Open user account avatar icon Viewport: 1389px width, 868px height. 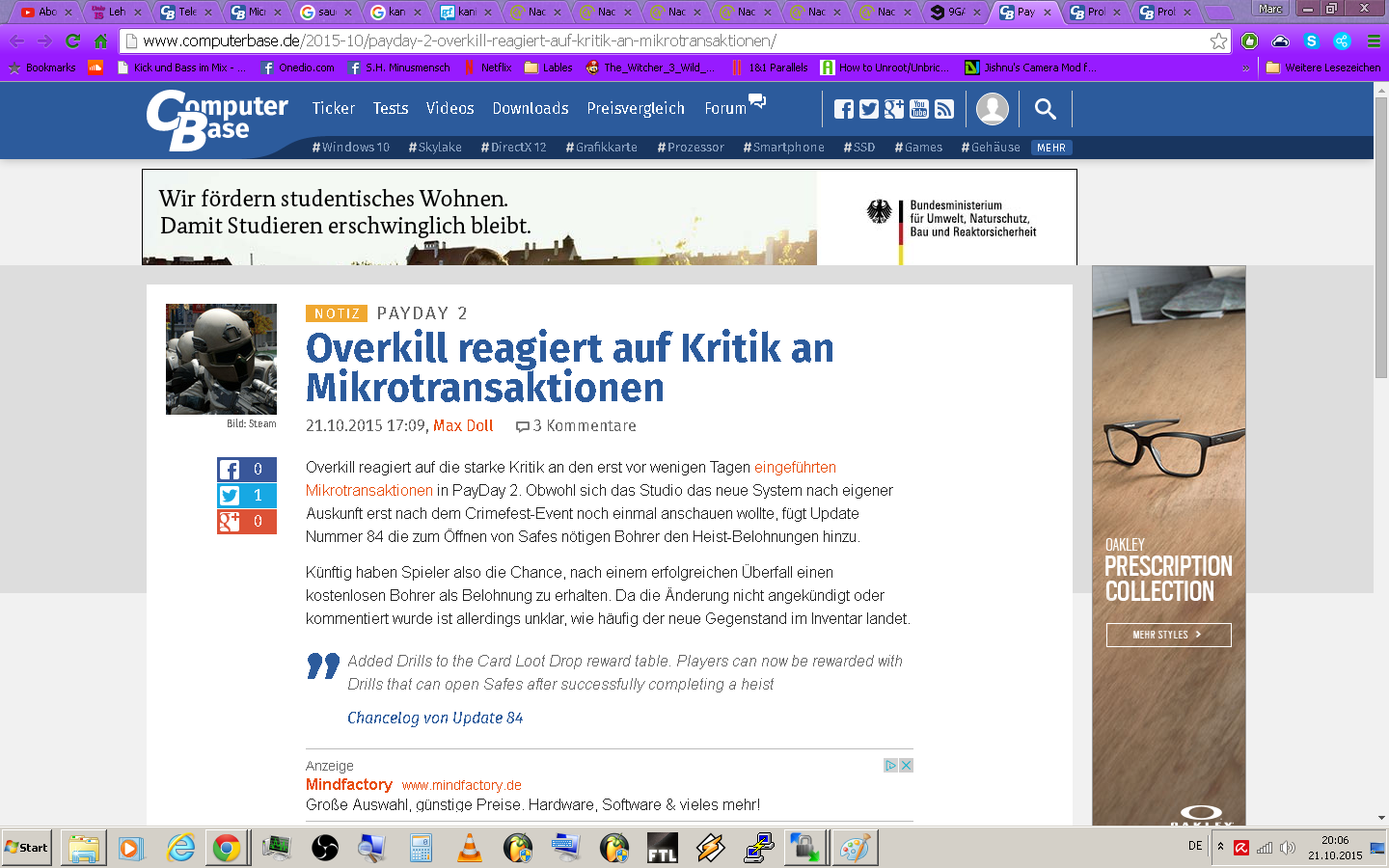click(993, 109)
